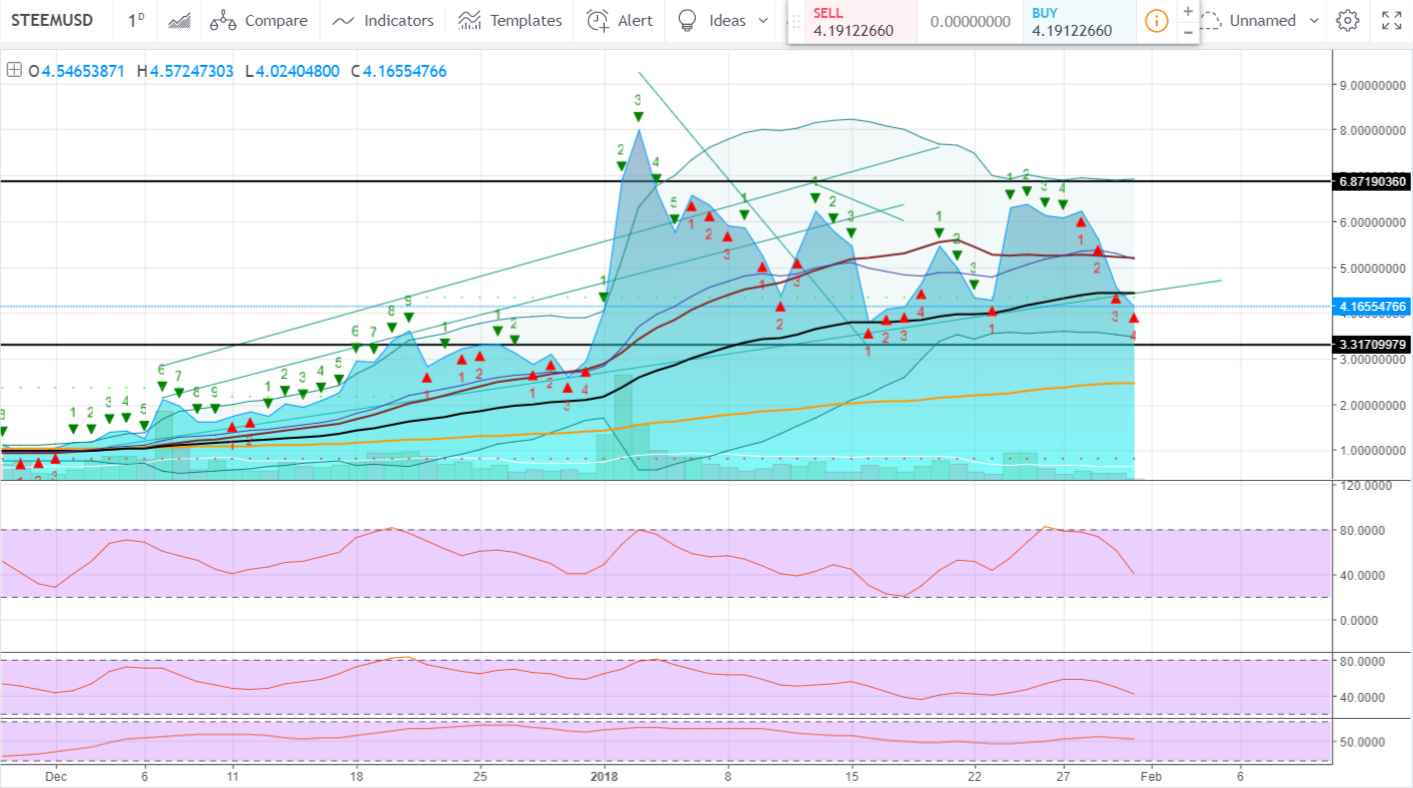The width and height of the screenshot is (1413, 788).
Task: Toggle fullscreen mode icon
Action: 1391,20
